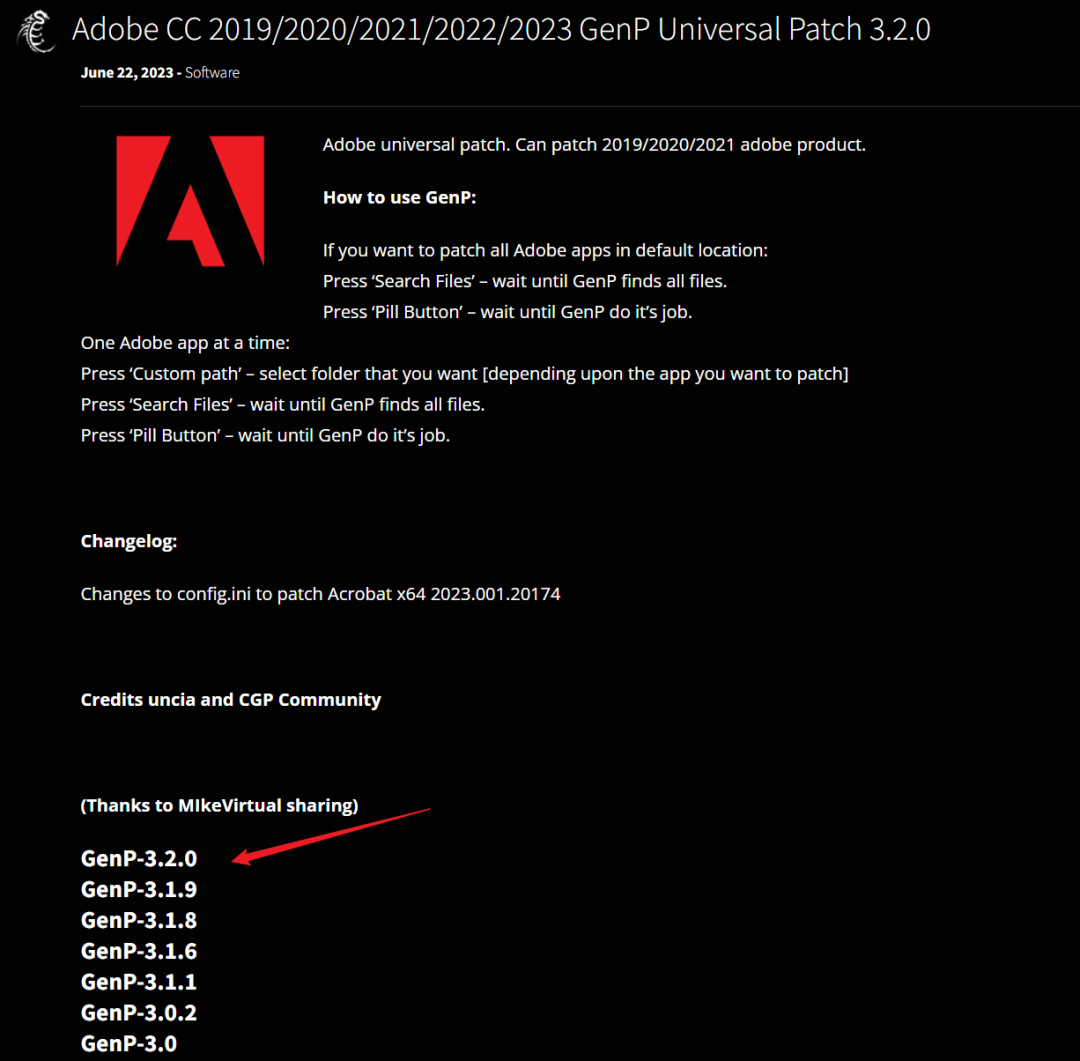The width and height of the screenshot is (1080, 1061).
Task: Click the "Adobe universal patch" description line
Action: [x=594, y=145]
